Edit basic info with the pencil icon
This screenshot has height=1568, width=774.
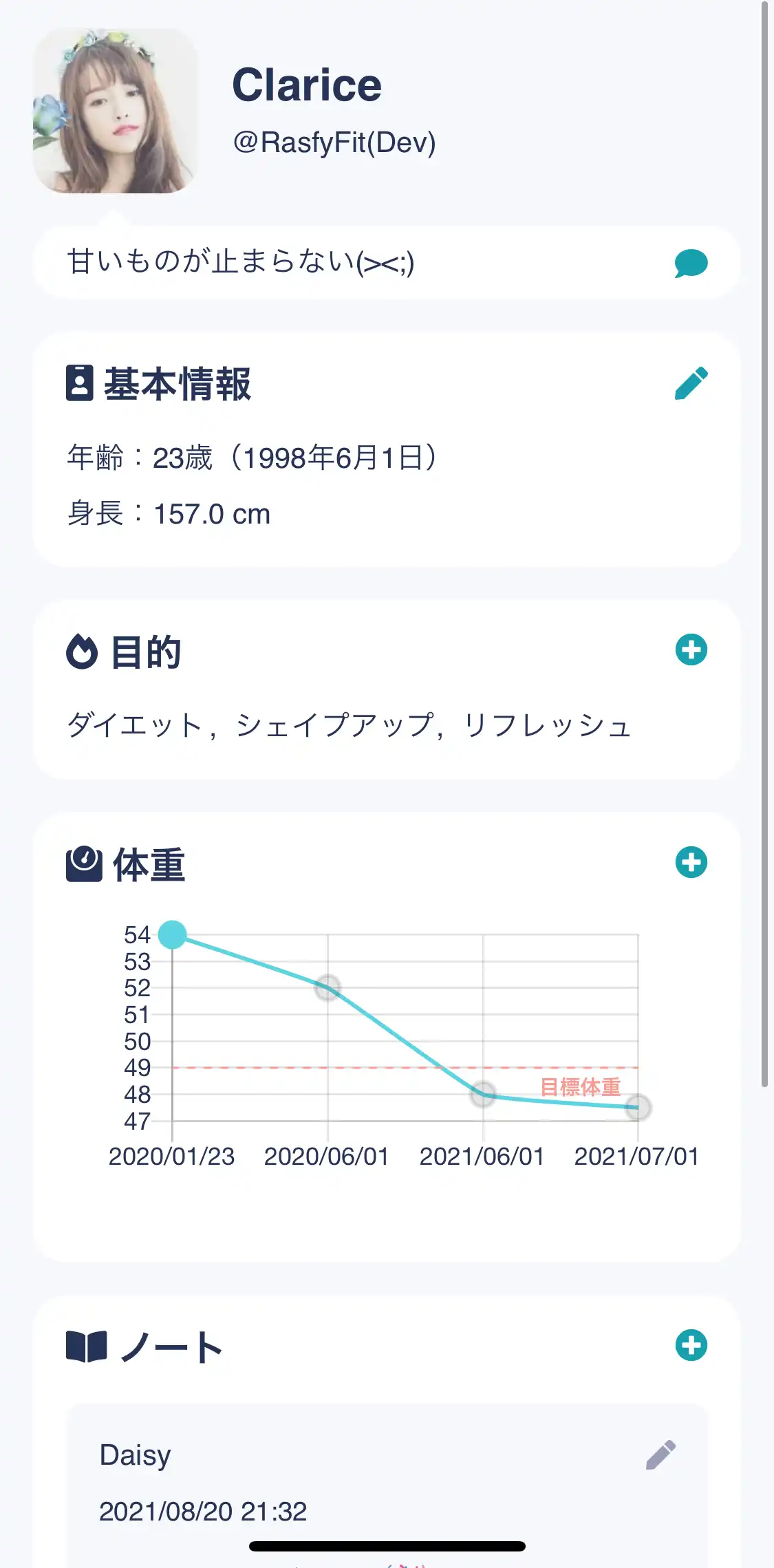(x=691, y=383)
